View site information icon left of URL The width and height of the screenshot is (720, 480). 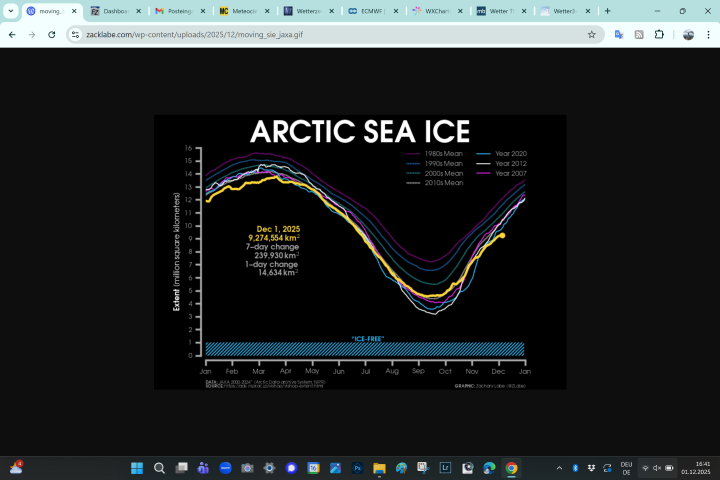[75, 34]
